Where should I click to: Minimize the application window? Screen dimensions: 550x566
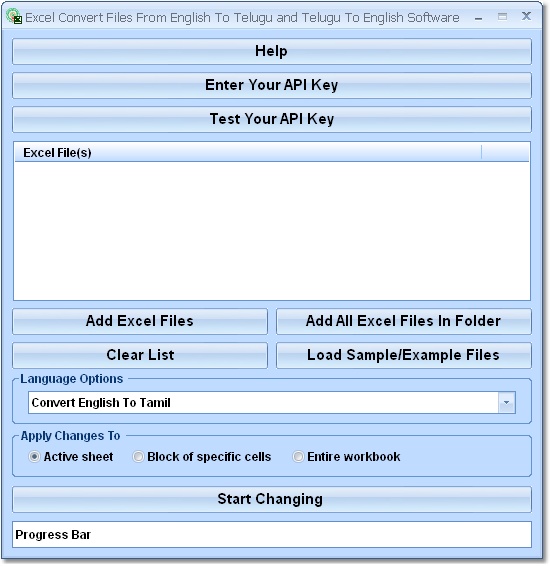click(479, 17)
